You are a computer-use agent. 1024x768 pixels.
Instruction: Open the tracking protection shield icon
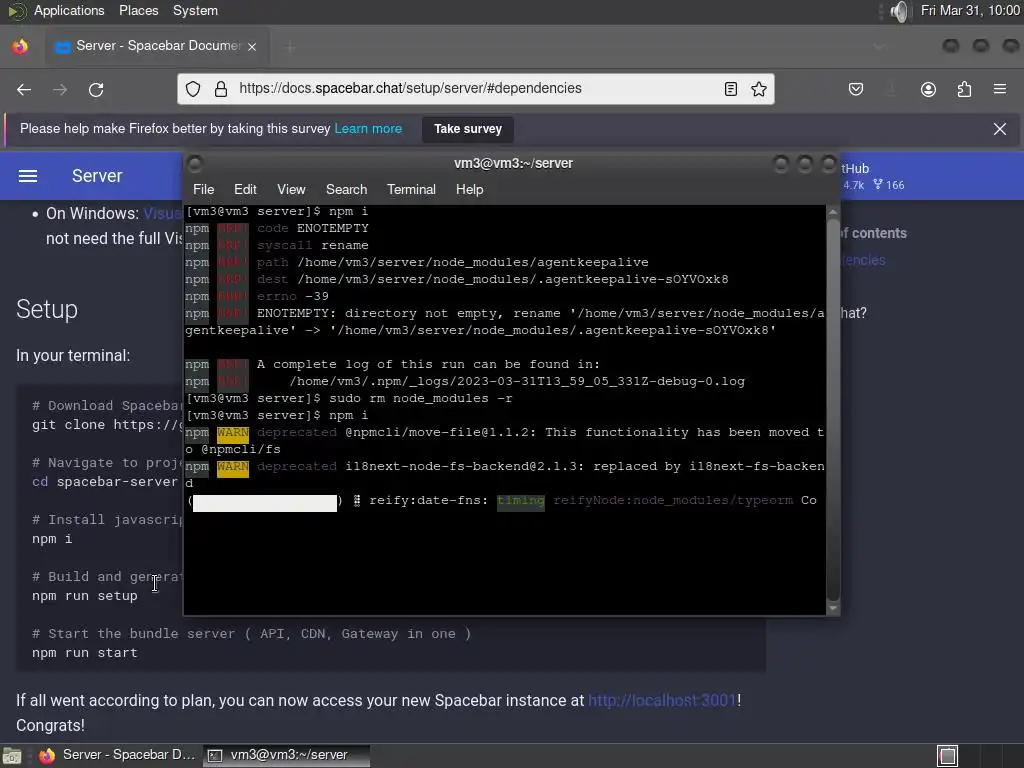193,89
